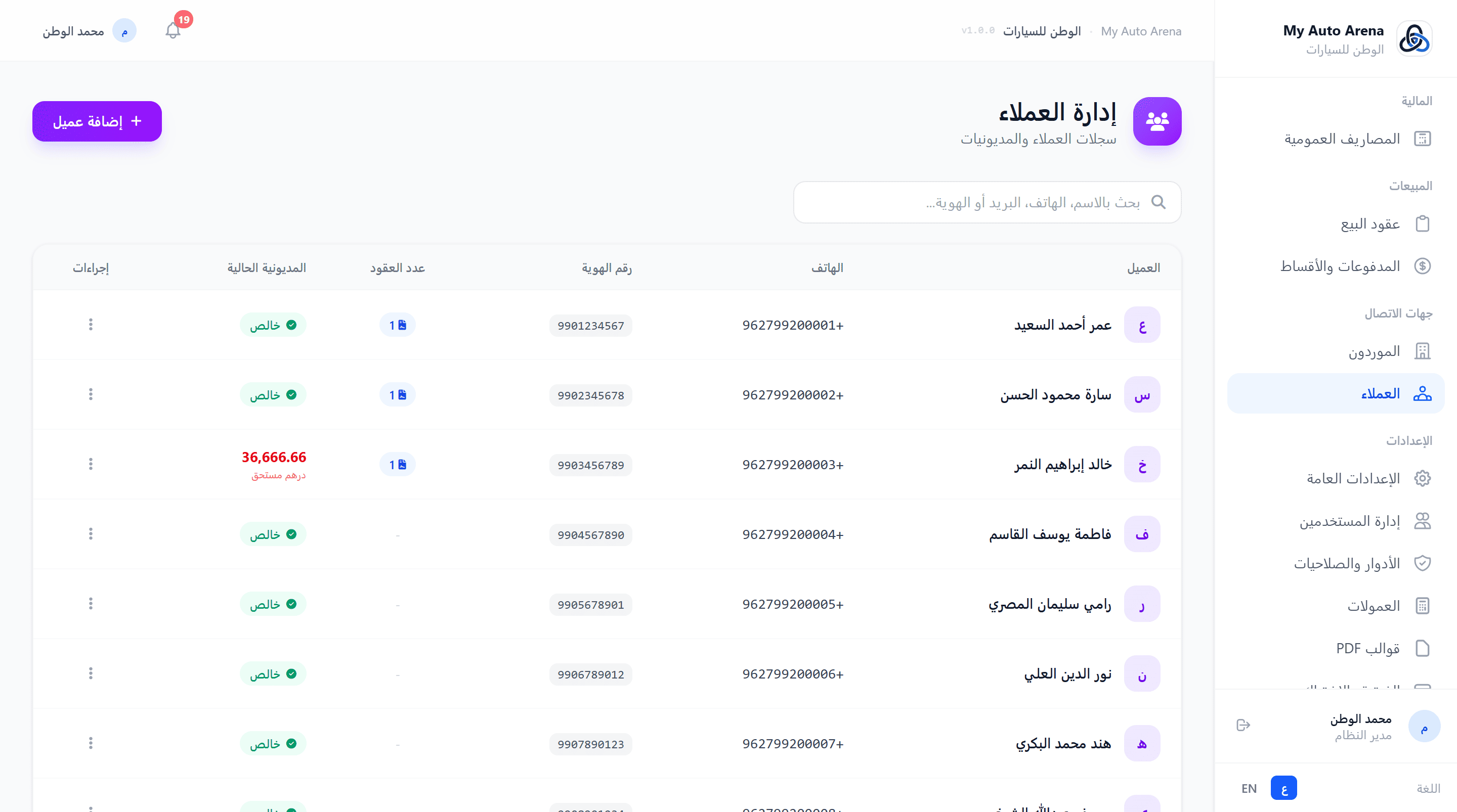The image size is (1457, 812).
Task: Click إضافة عميل button
Action: [x=97, y=121]
